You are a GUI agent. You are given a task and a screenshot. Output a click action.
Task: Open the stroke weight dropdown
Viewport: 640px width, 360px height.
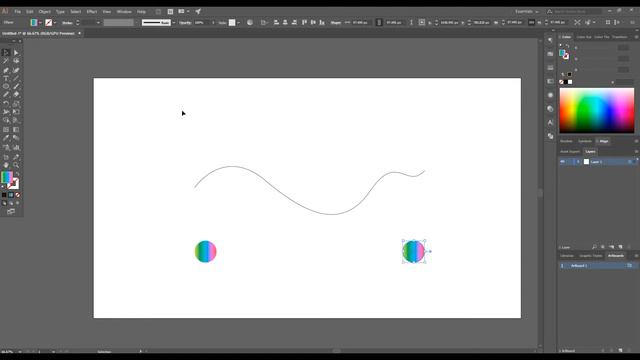(98, 23)
